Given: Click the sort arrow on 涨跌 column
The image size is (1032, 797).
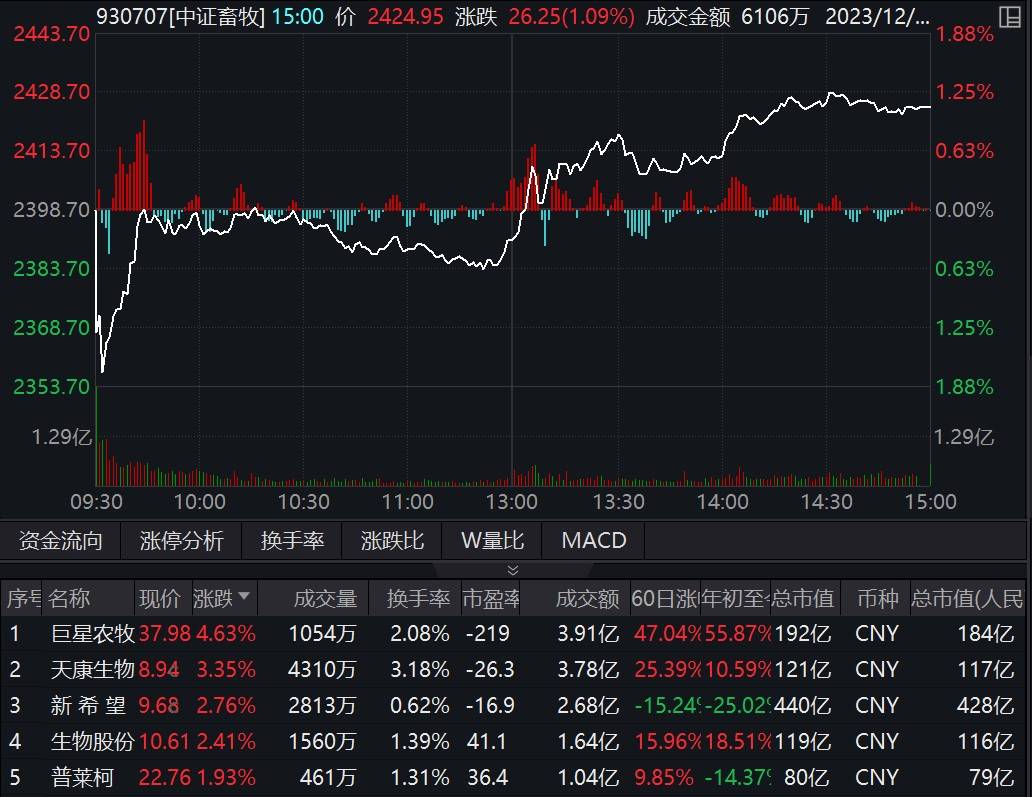Looking at the screenshot, I should [x=244, y=598].
